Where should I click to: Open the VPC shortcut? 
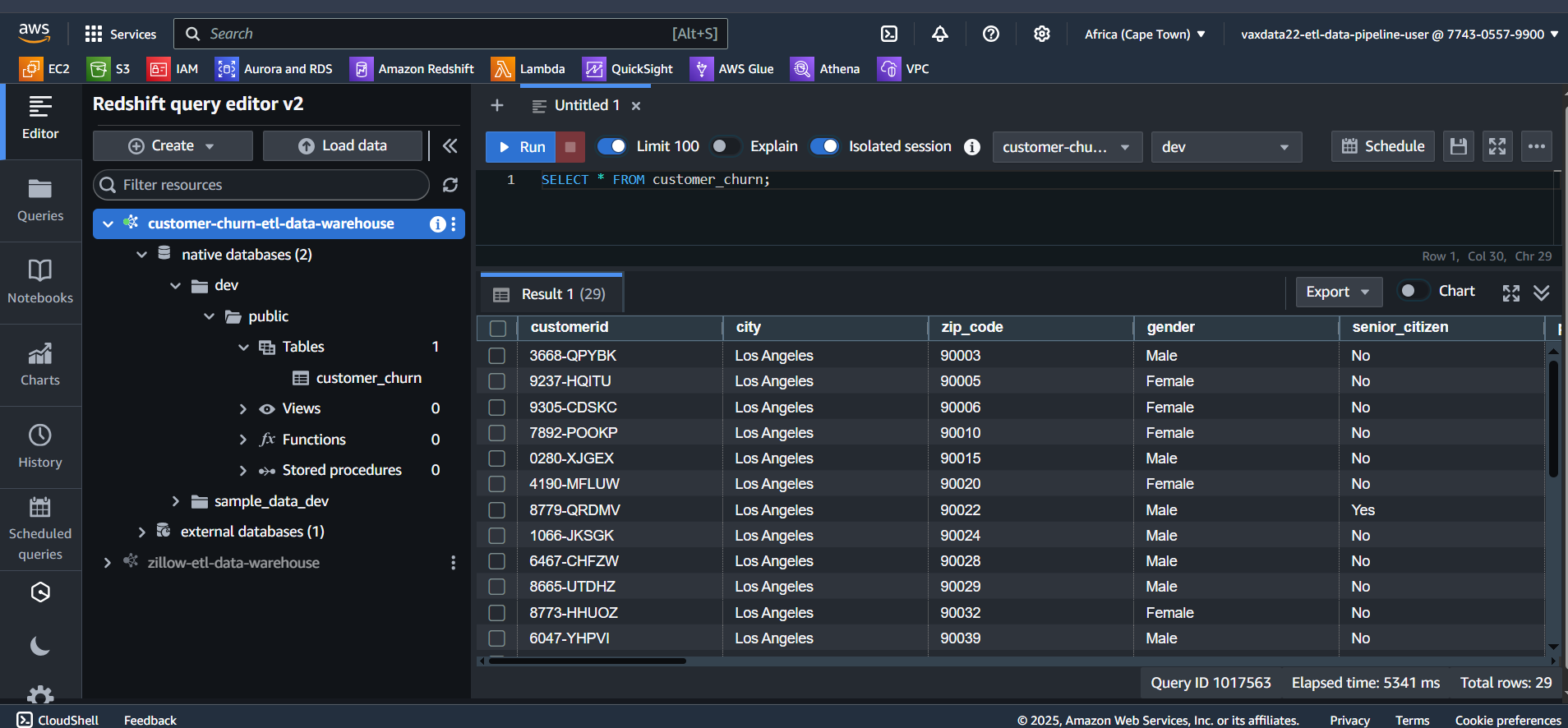[903, 69]
